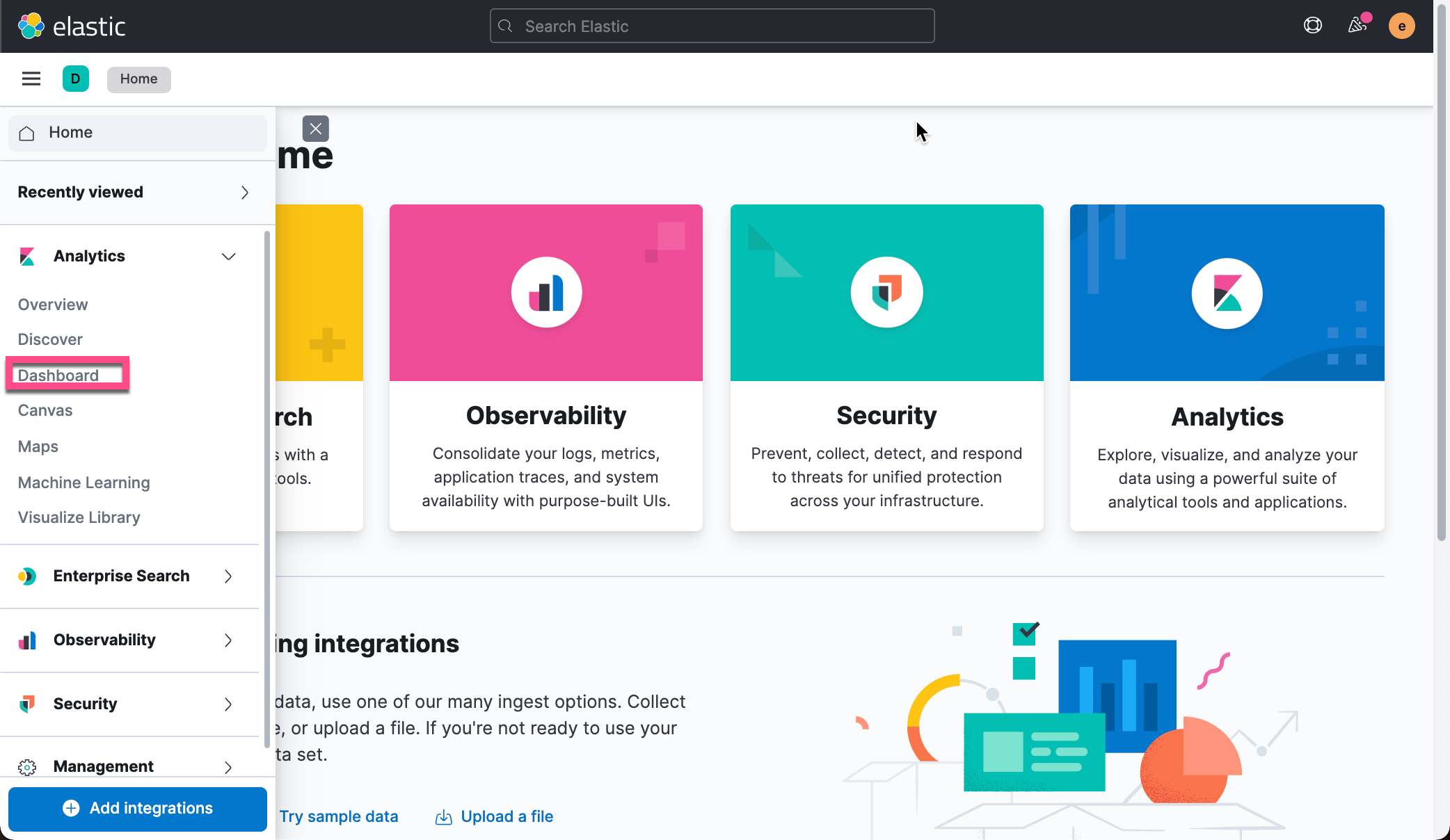Expand the Recently viewed section
1450x840 pixels.
click(x=244, y=193)
